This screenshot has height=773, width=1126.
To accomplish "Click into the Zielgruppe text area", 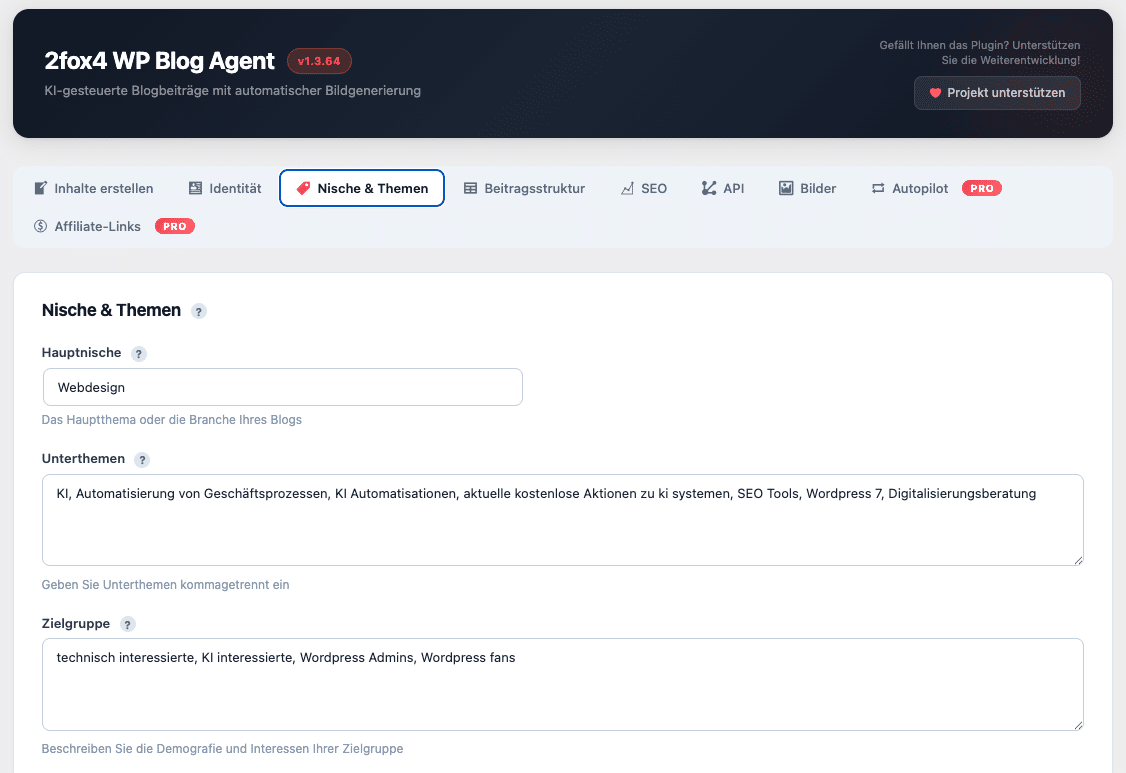I will [x=562, y=684].
